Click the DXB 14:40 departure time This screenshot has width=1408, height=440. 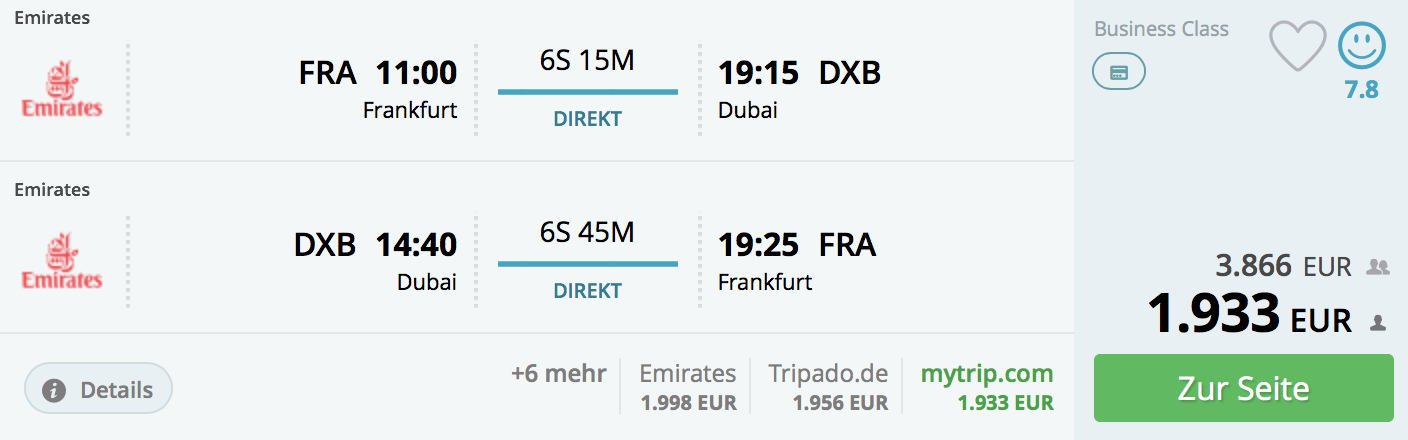[375, 245]
